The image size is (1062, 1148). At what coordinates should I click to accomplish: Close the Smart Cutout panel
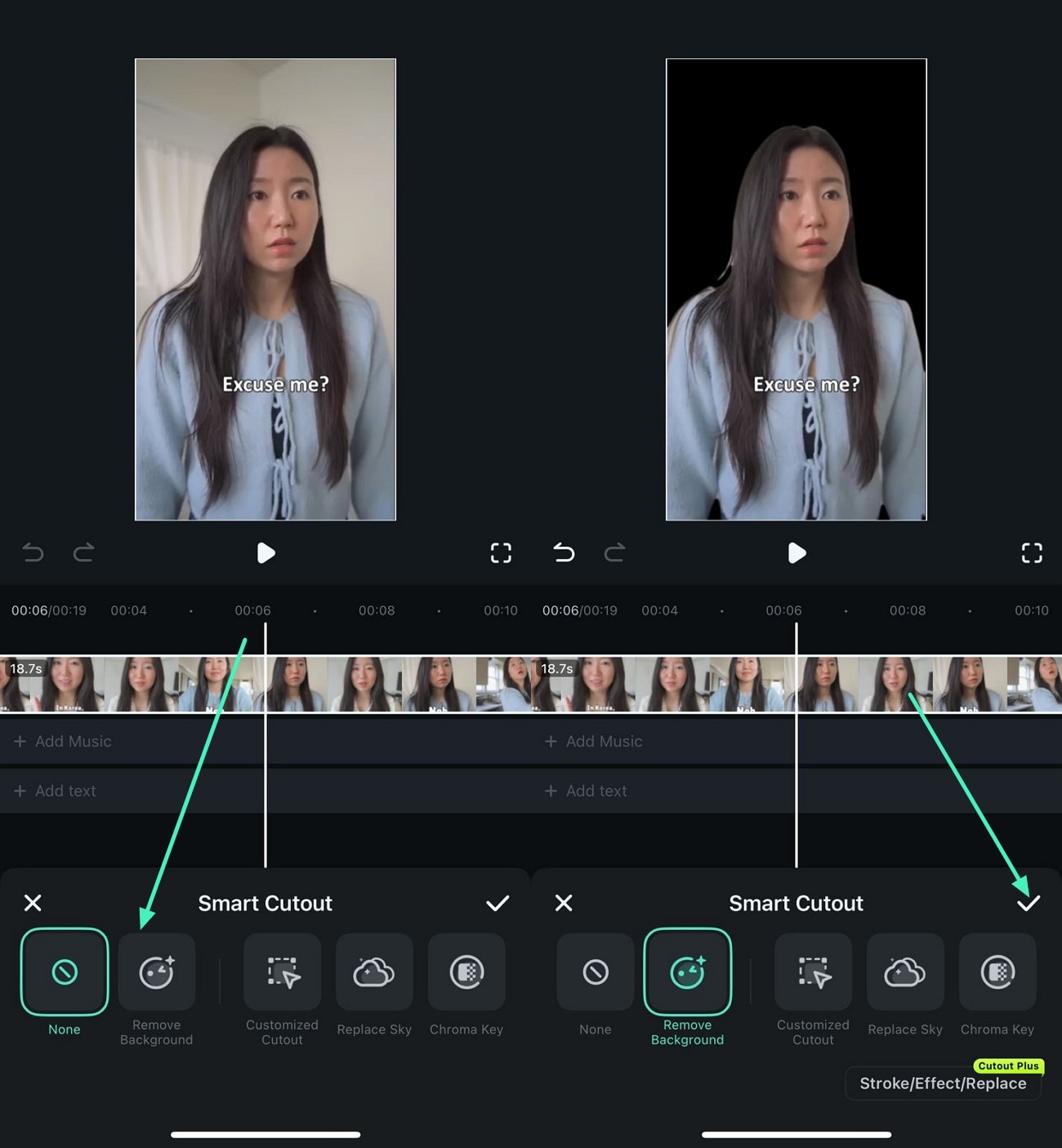point(33,903)
